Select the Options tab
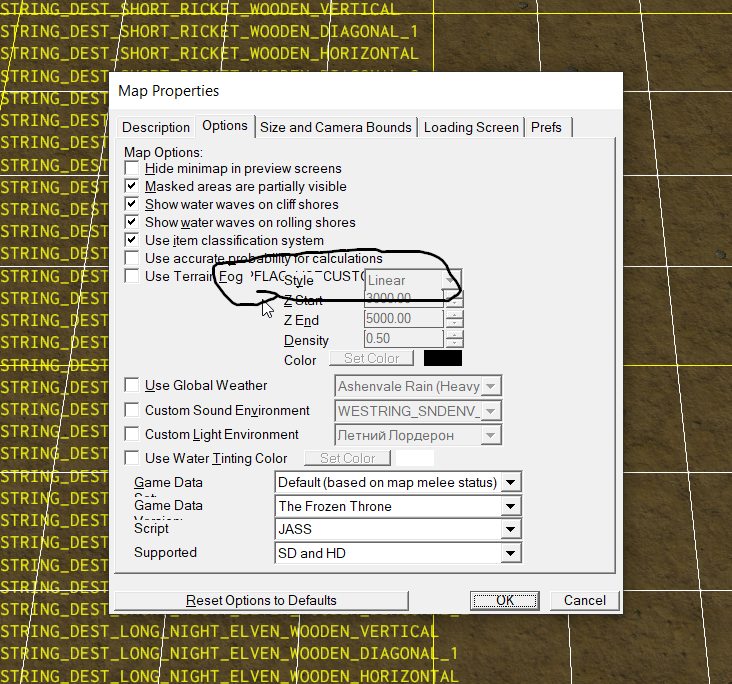The width and height of the screenshot is (732, 684). [x=225, y=126]
